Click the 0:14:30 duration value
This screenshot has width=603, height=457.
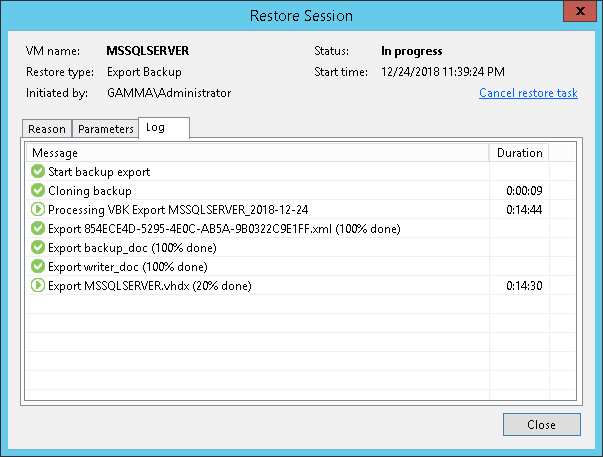point(524,286)
